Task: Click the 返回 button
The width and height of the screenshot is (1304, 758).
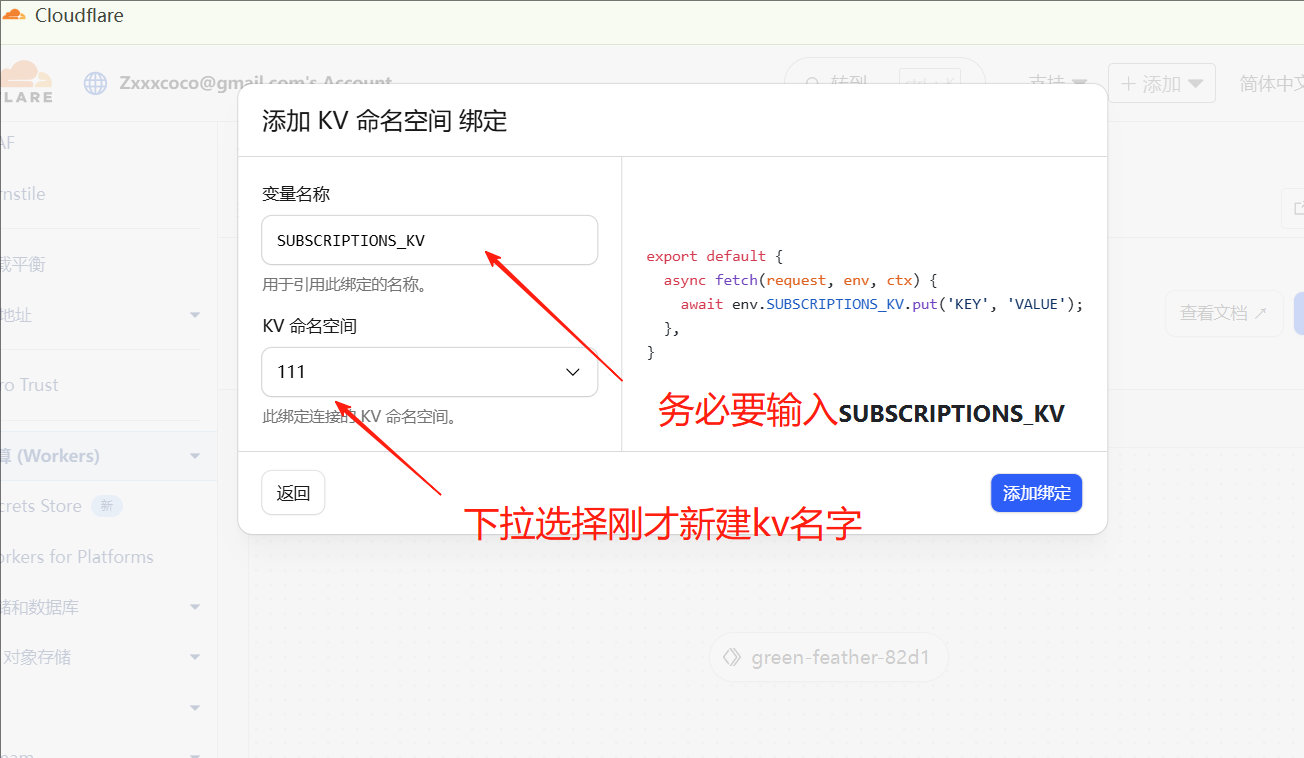Action: 293,493
